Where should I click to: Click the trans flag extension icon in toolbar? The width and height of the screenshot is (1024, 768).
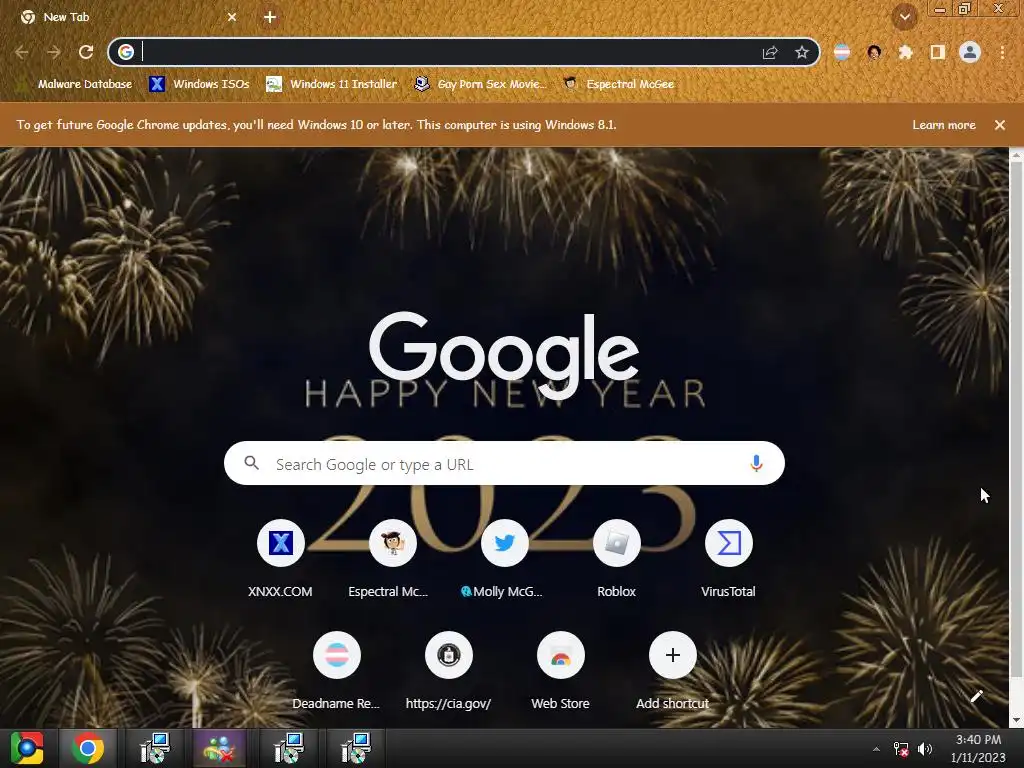[x=842, y=52]
